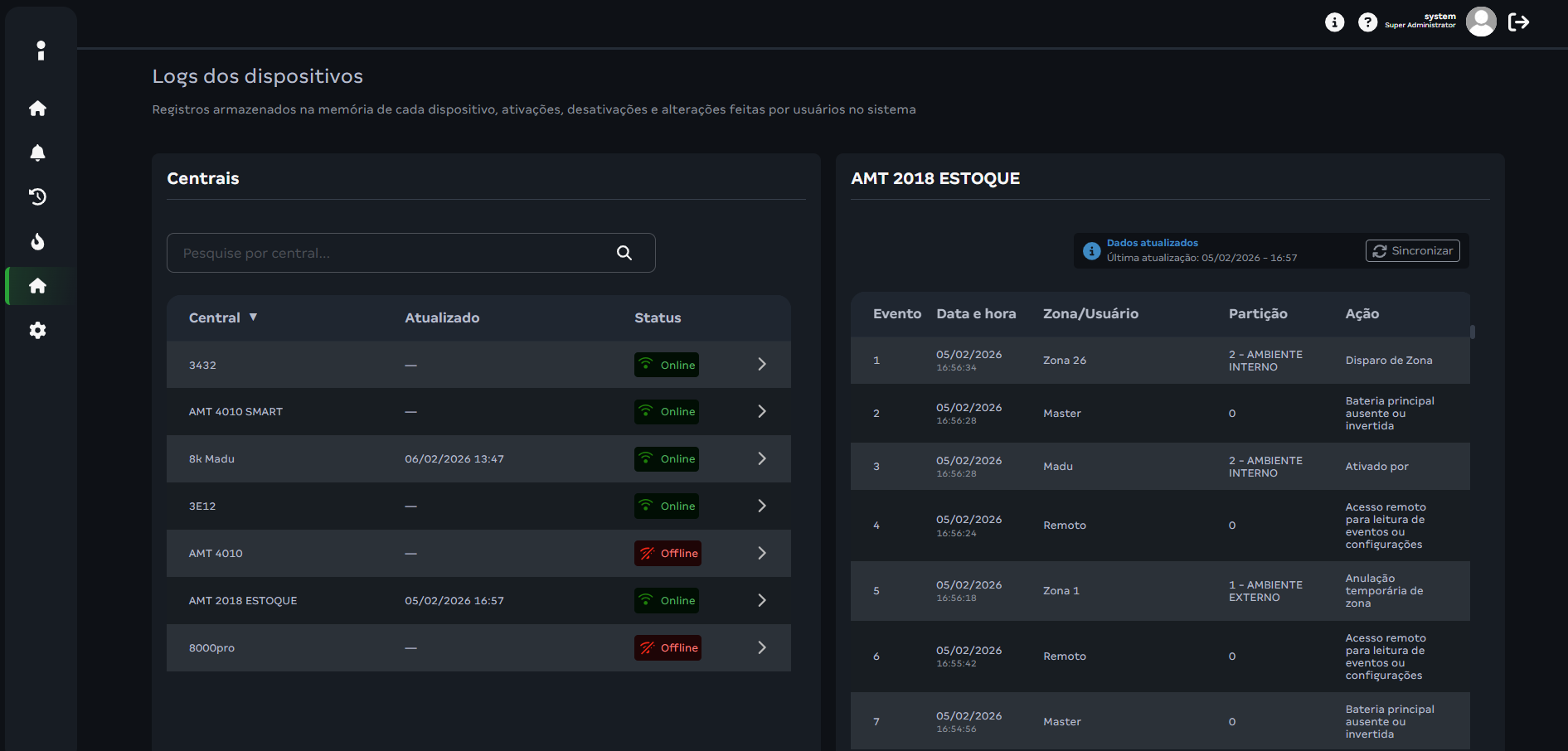Select the device logs menu item in sidebar
1568x751 pixels.
point(37,286)
